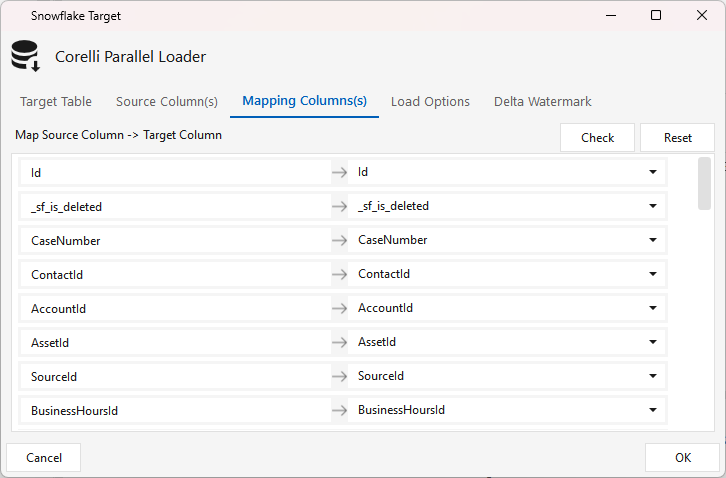This screenshot has width=726, height=478.
Task: Expand the BusinessHoursId target column dropdown arrow
Action: [x=653, y=410]
